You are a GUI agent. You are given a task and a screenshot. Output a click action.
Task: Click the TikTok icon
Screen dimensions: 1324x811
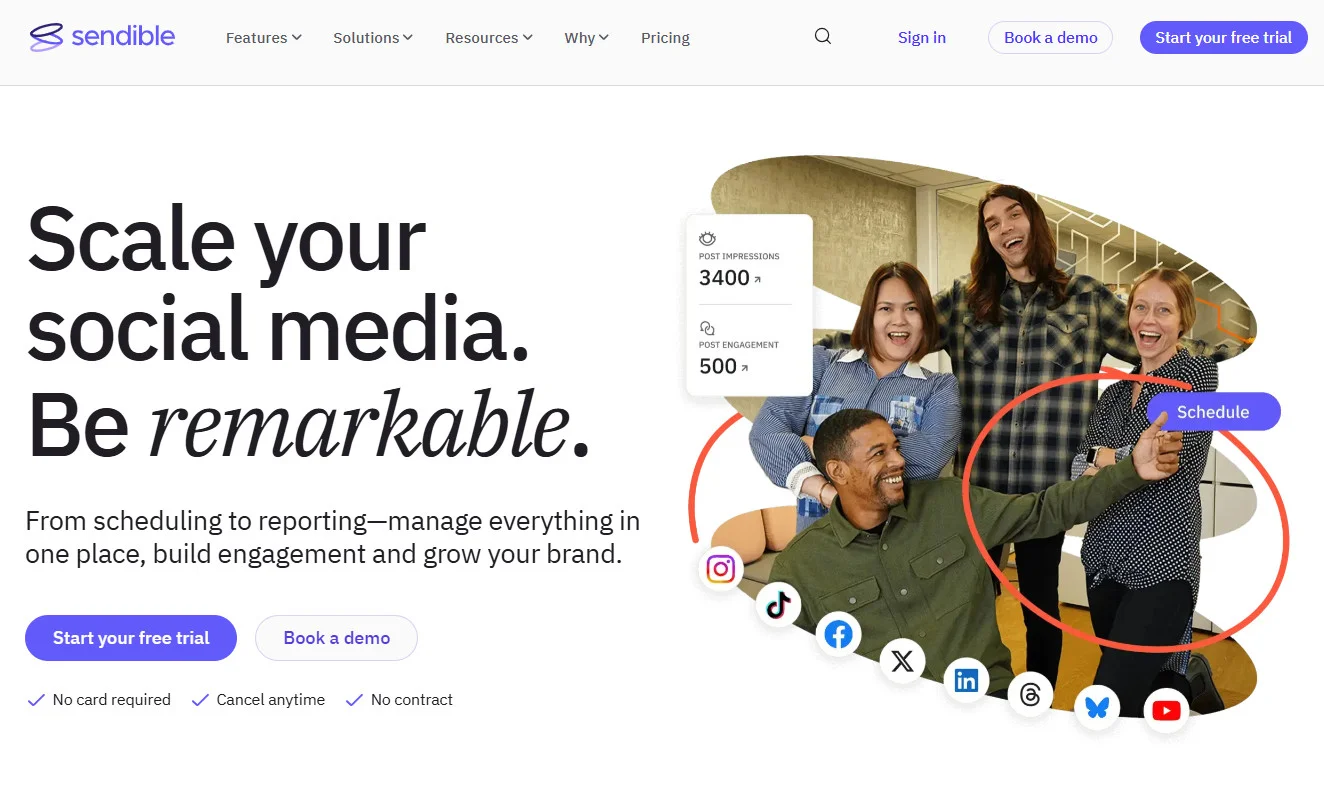[778, 604]
